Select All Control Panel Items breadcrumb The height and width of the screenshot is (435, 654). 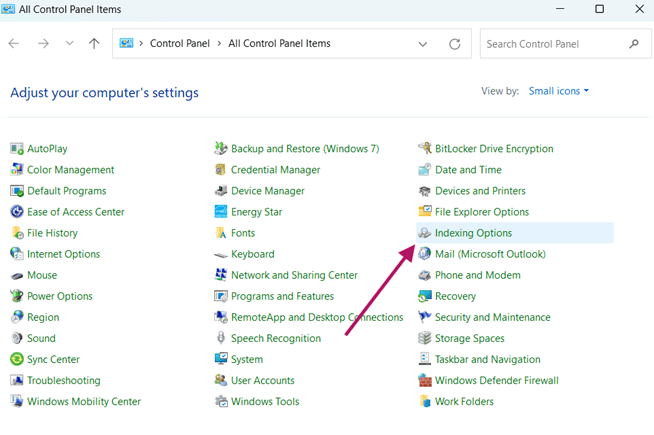click(x=279, y=43)
